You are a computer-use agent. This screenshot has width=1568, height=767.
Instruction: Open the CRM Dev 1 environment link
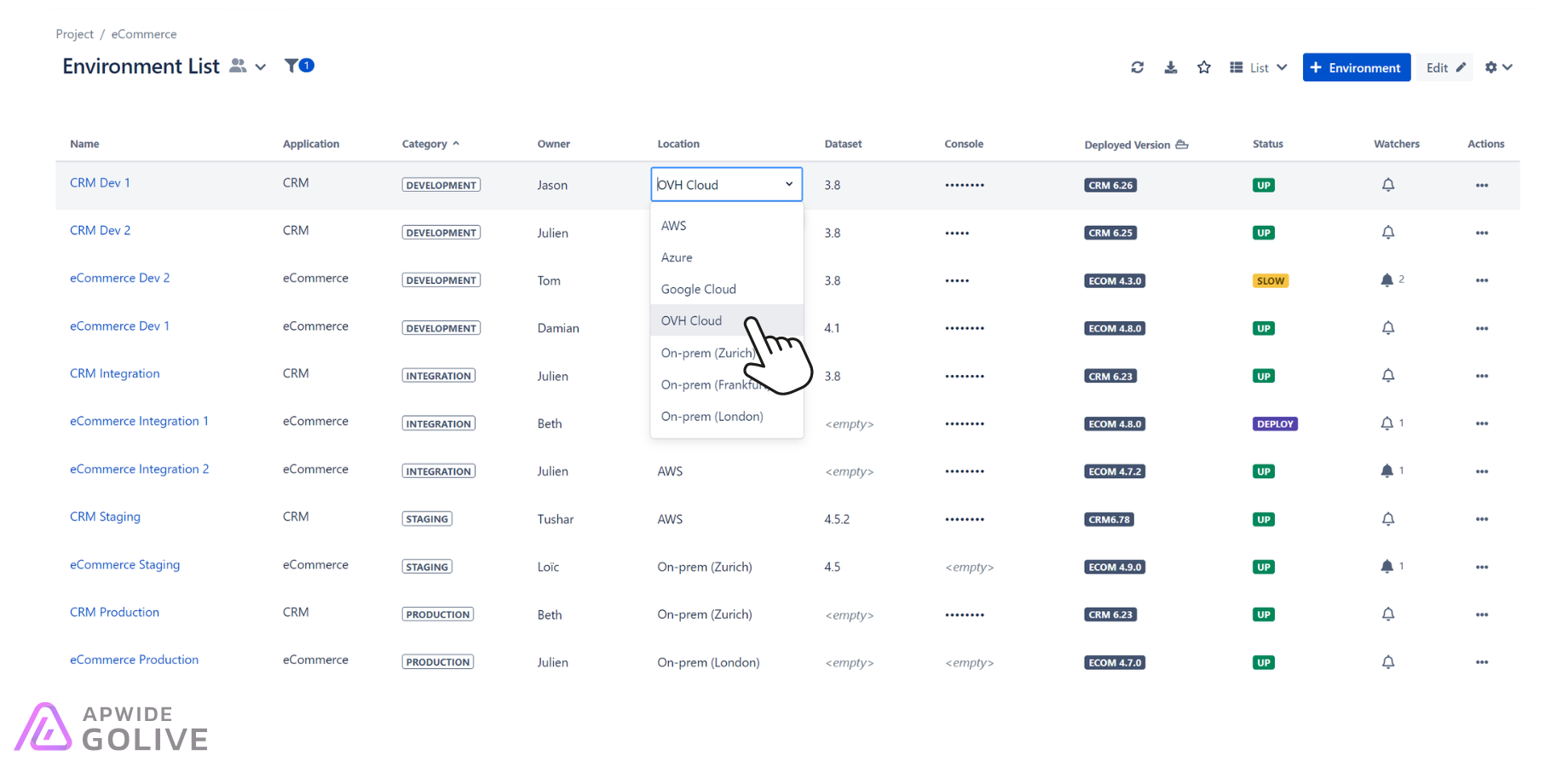click(100, 182)
